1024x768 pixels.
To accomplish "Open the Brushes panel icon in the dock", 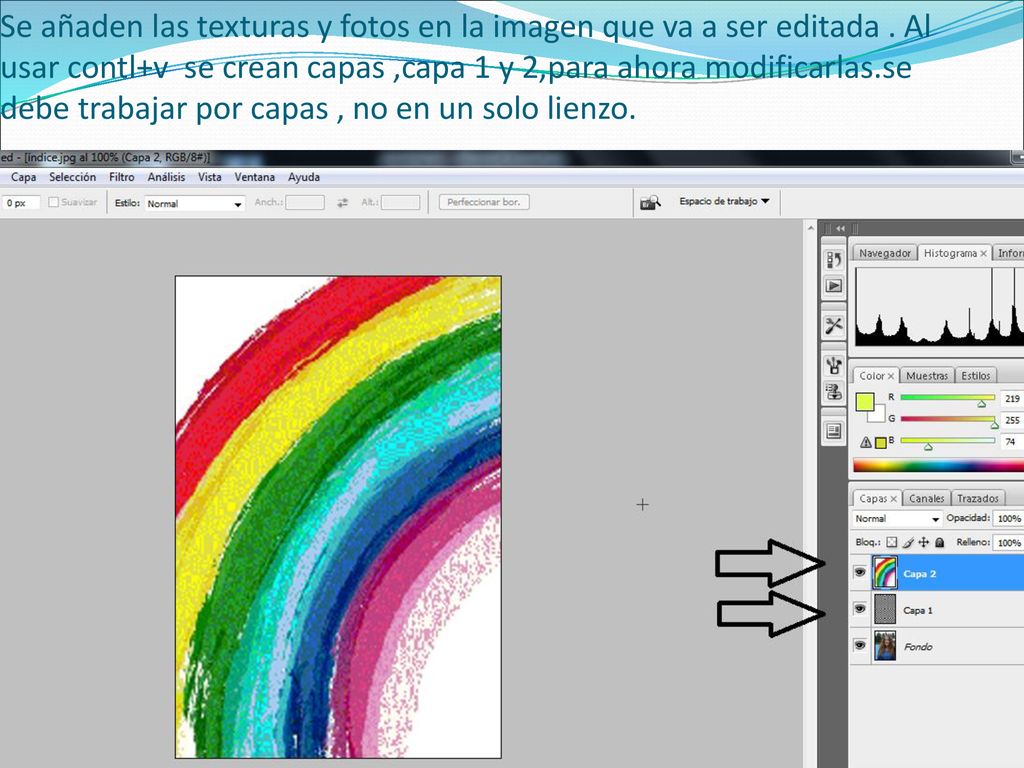I will coord(834,364).
